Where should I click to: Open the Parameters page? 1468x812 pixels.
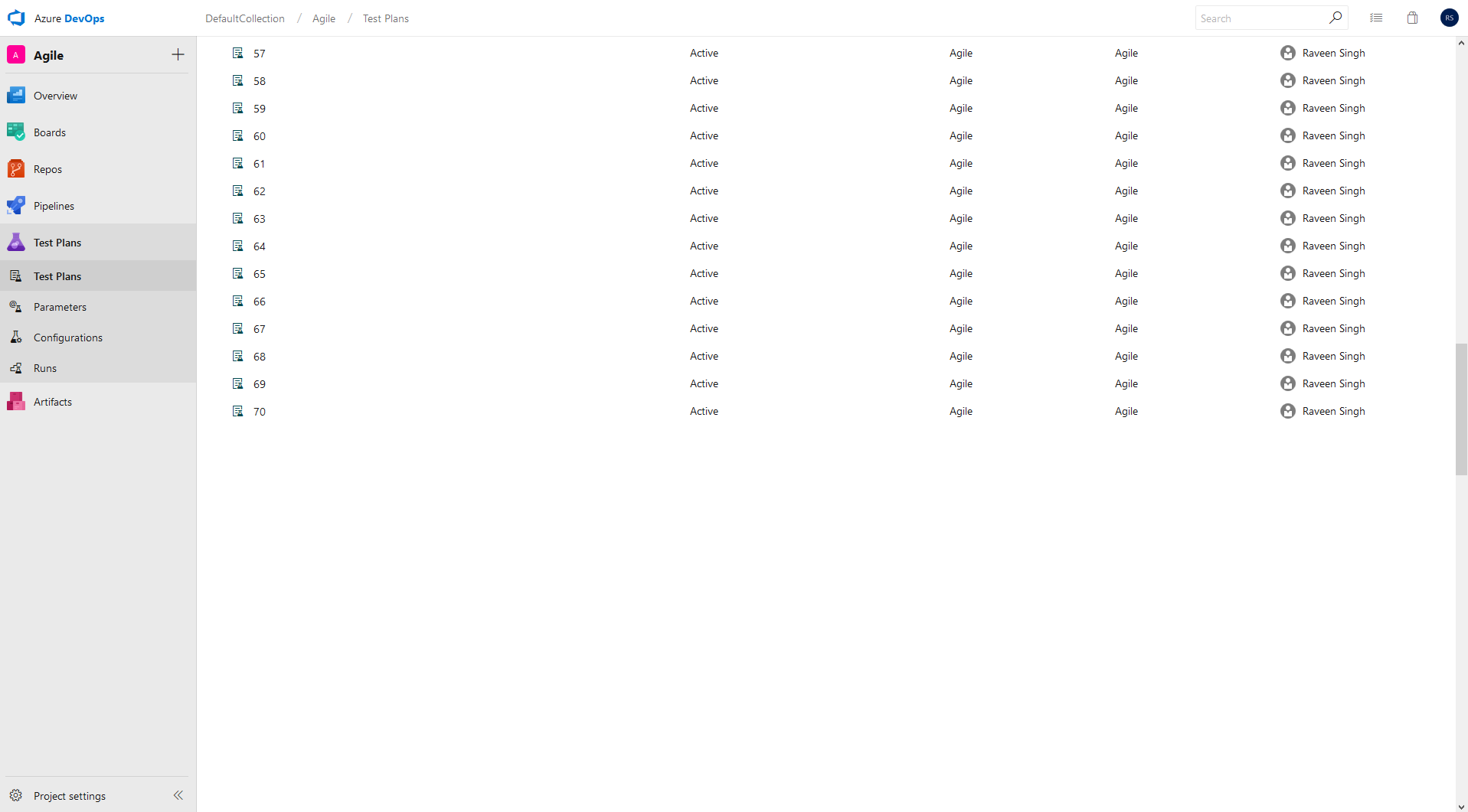[61, 306]
